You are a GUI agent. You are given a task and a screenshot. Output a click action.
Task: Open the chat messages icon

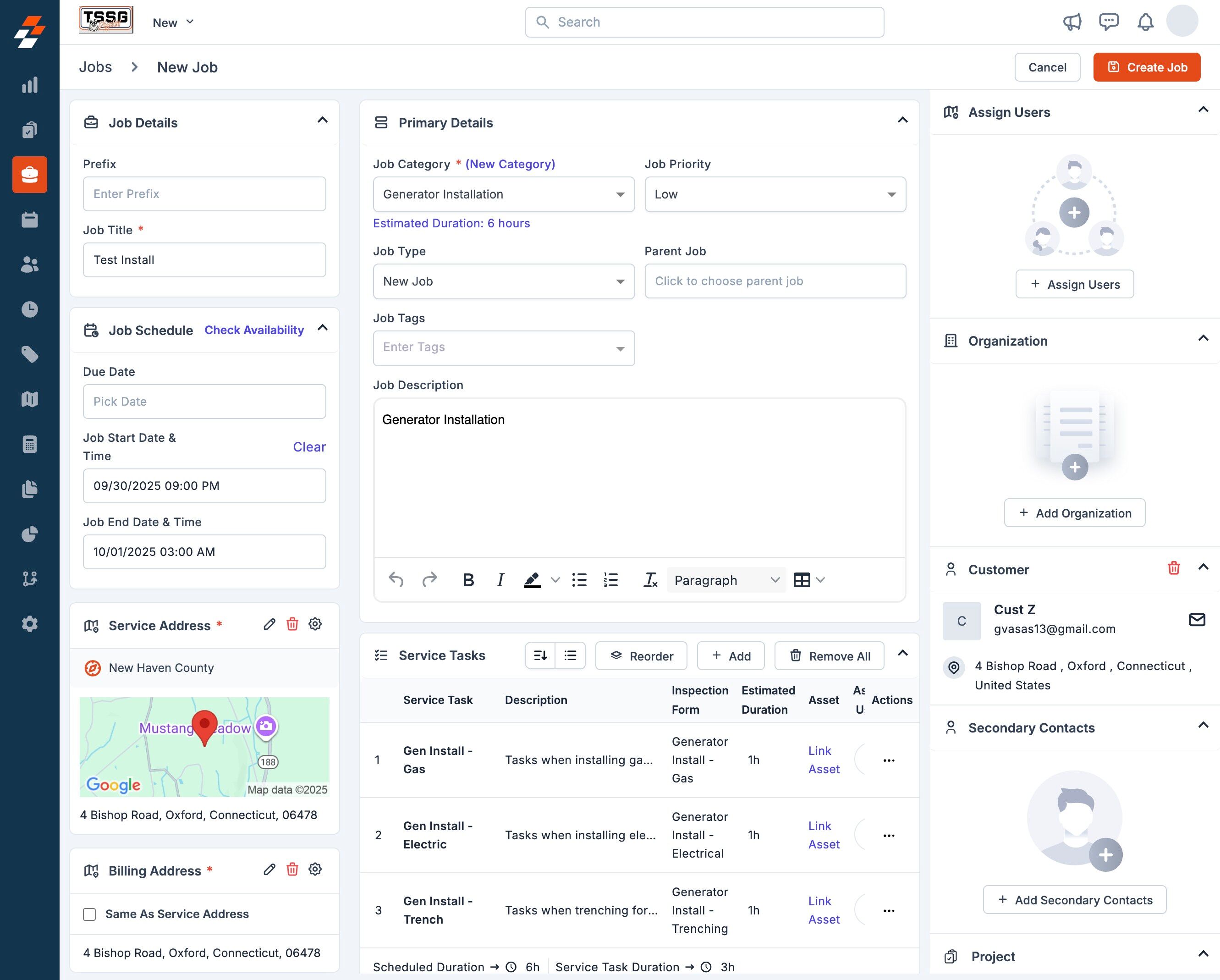point(1108,22)
